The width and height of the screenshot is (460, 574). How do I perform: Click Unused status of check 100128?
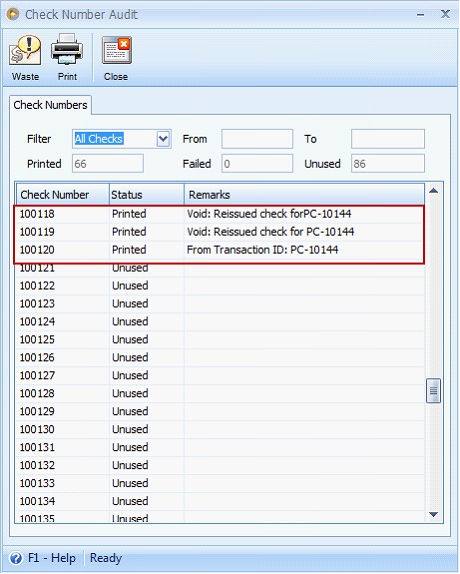130,393
